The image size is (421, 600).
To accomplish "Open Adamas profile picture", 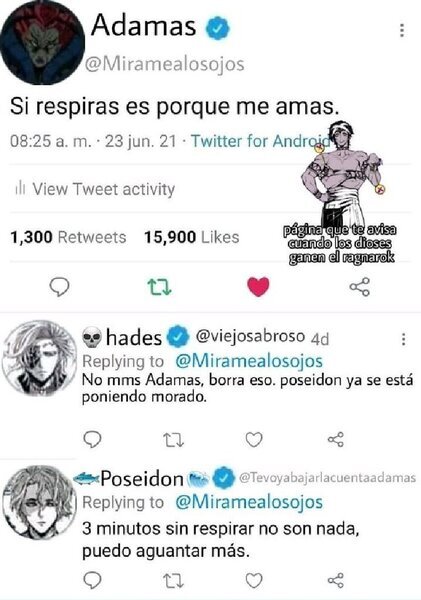I will tap(42, 42).
